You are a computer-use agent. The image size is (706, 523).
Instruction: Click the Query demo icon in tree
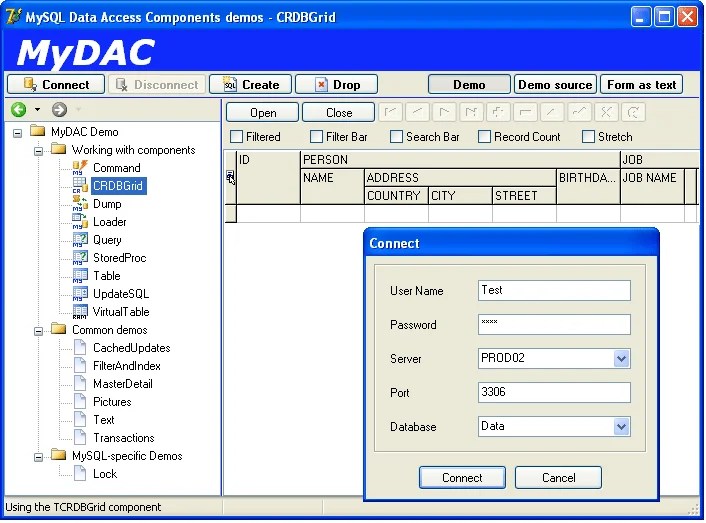(x=80, y=240)
